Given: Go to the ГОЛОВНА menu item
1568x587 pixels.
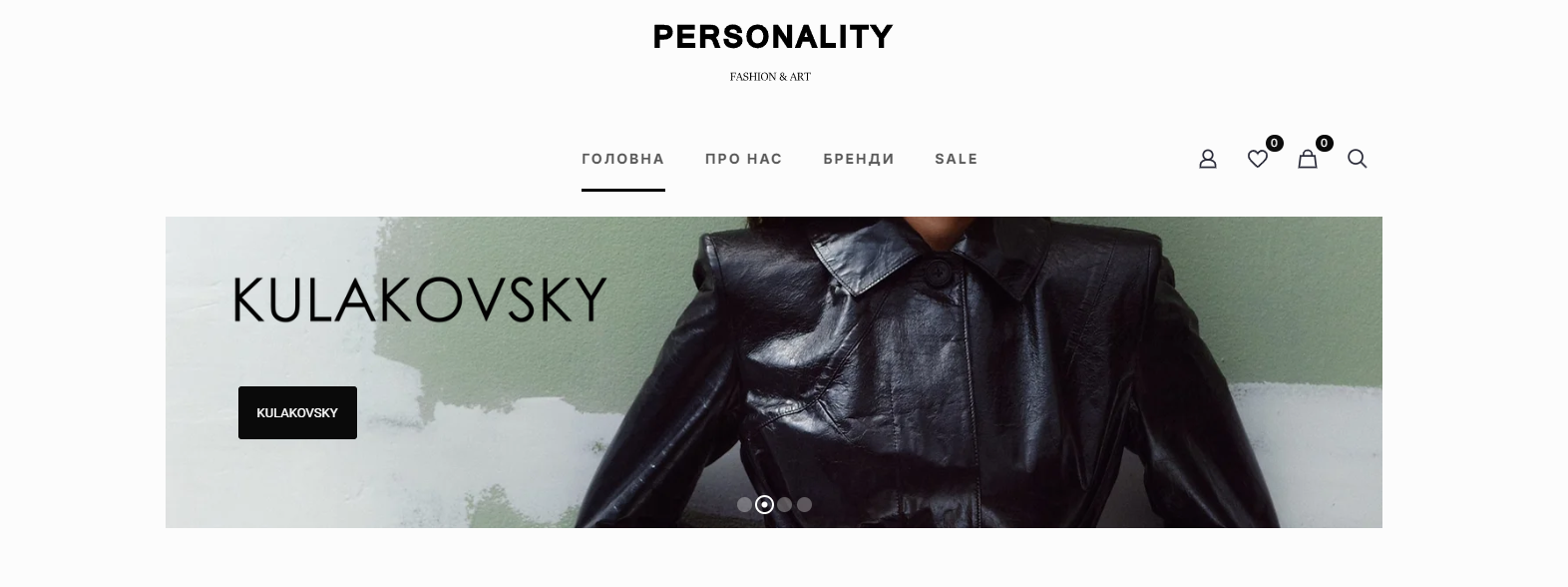Looking at the screenshot, I should pyautogui.click(x=622, y=159).
